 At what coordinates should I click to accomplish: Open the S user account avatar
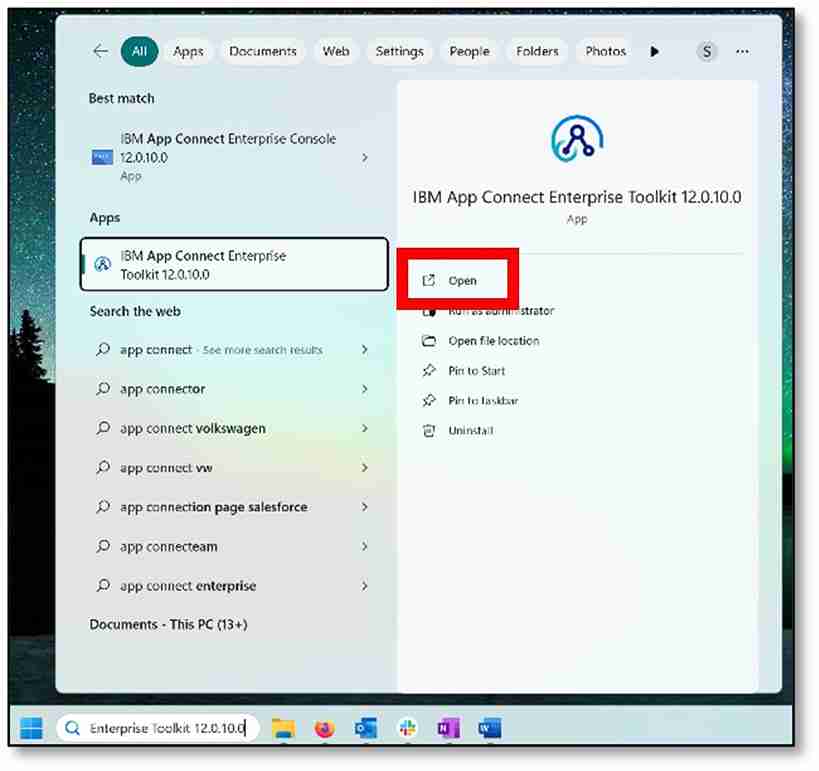coord(707,51)
